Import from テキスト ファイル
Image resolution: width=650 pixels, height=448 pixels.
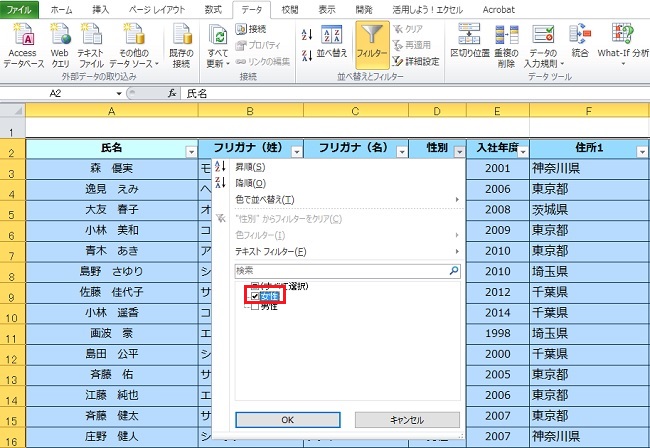91,45
